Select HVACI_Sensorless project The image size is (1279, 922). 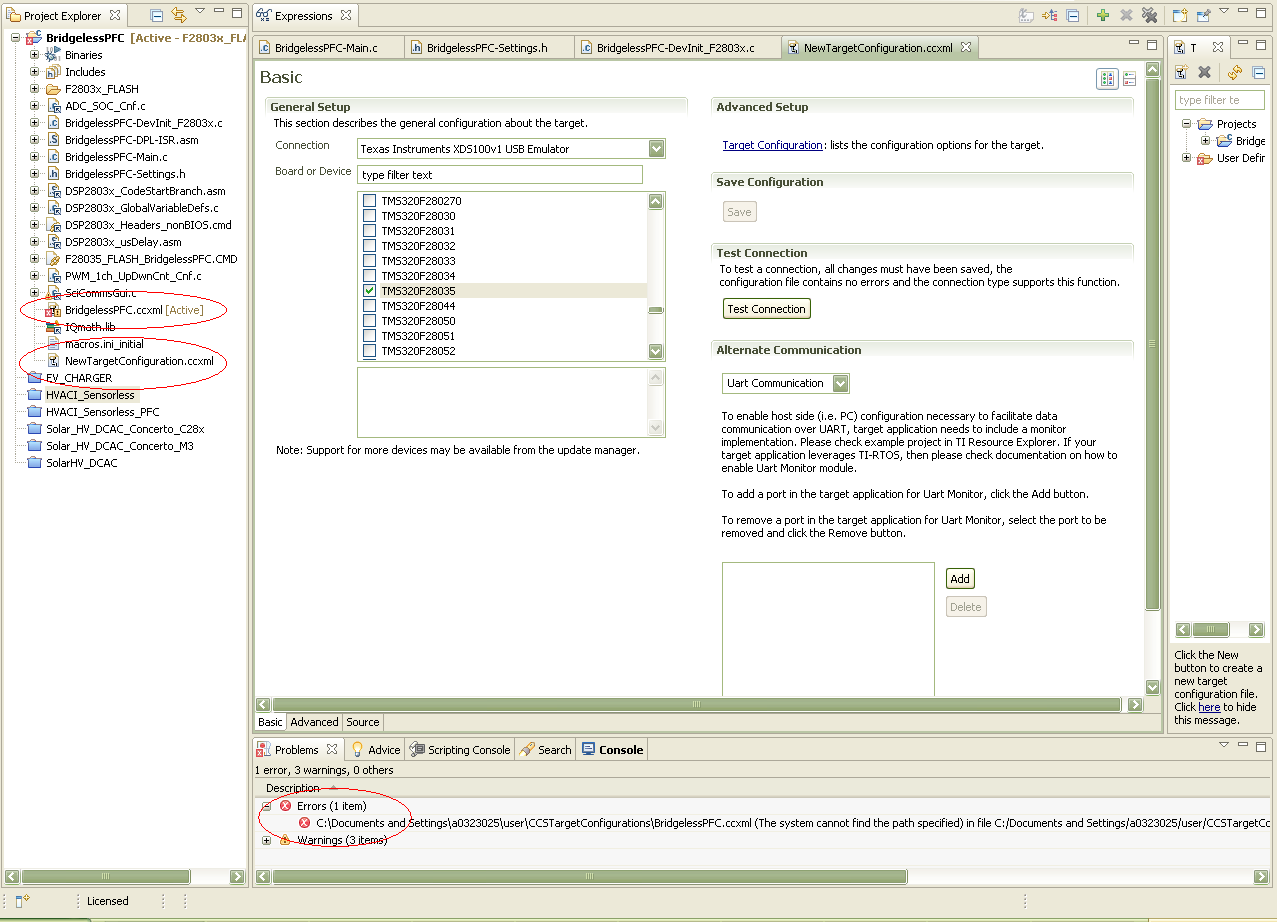tap(81, 395)
